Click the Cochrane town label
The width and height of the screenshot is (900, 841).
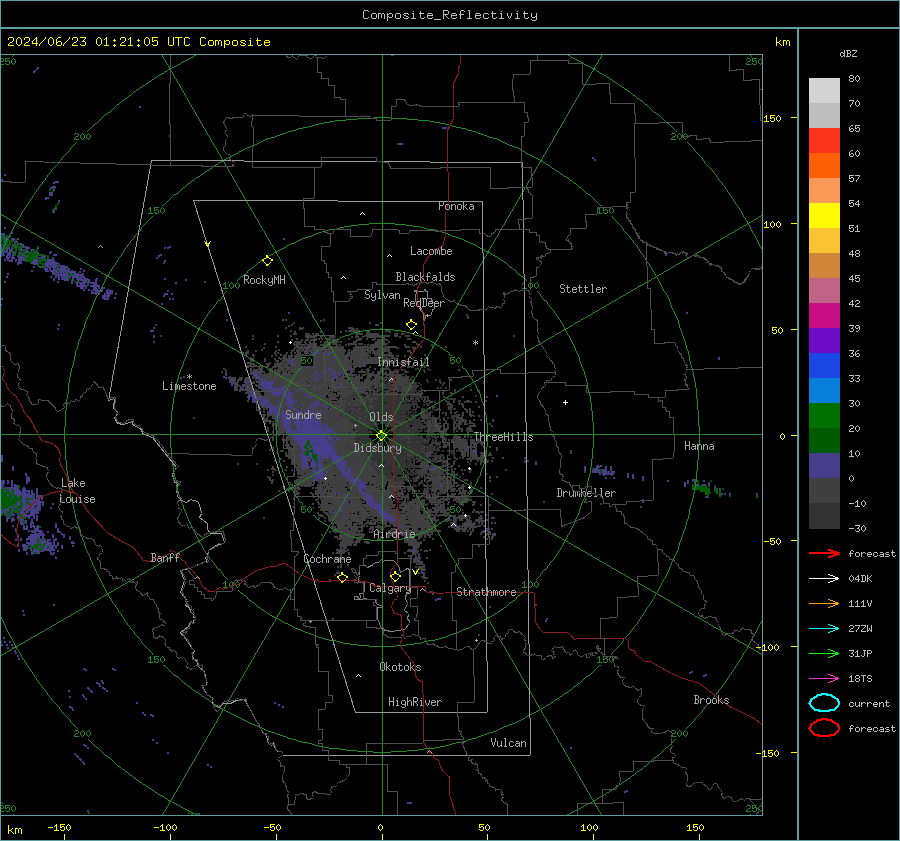coord(327,559)
